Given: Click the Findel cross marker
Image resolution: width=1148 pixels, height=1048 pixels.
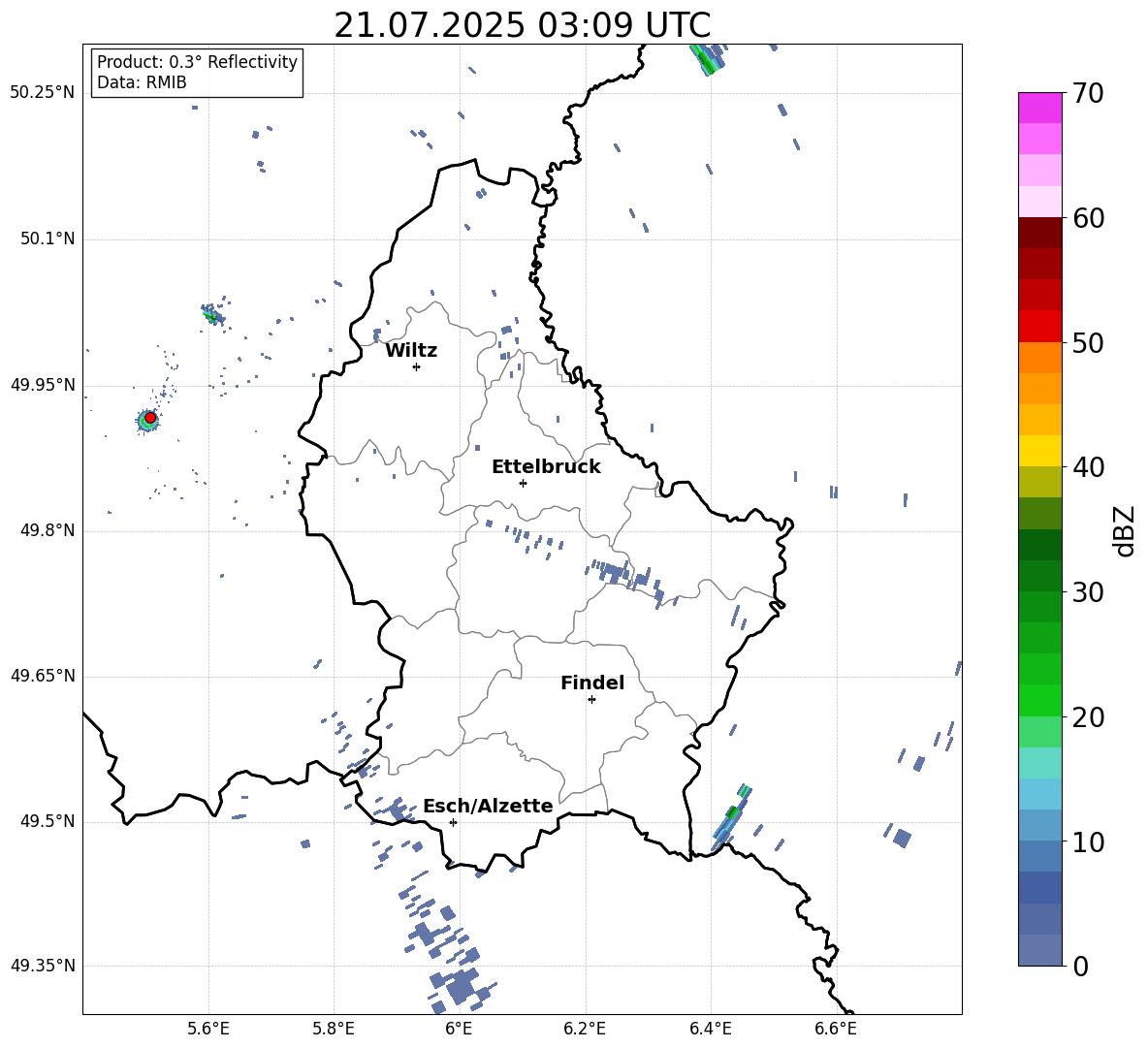Looking at the screenshot, I should click(591, 700).
